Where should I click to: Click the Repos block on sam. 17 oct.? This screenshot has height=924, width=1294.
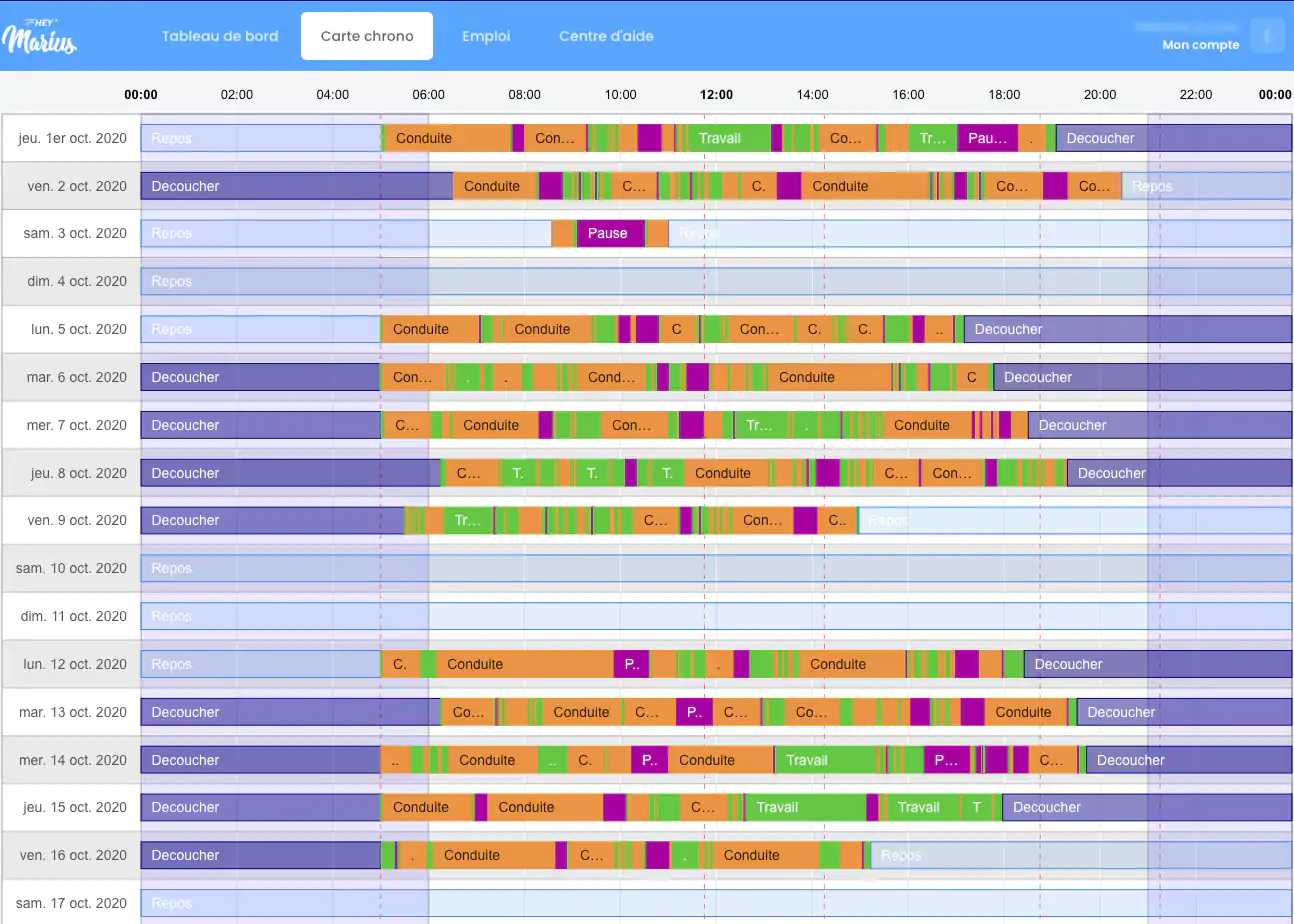coord(716,903)
